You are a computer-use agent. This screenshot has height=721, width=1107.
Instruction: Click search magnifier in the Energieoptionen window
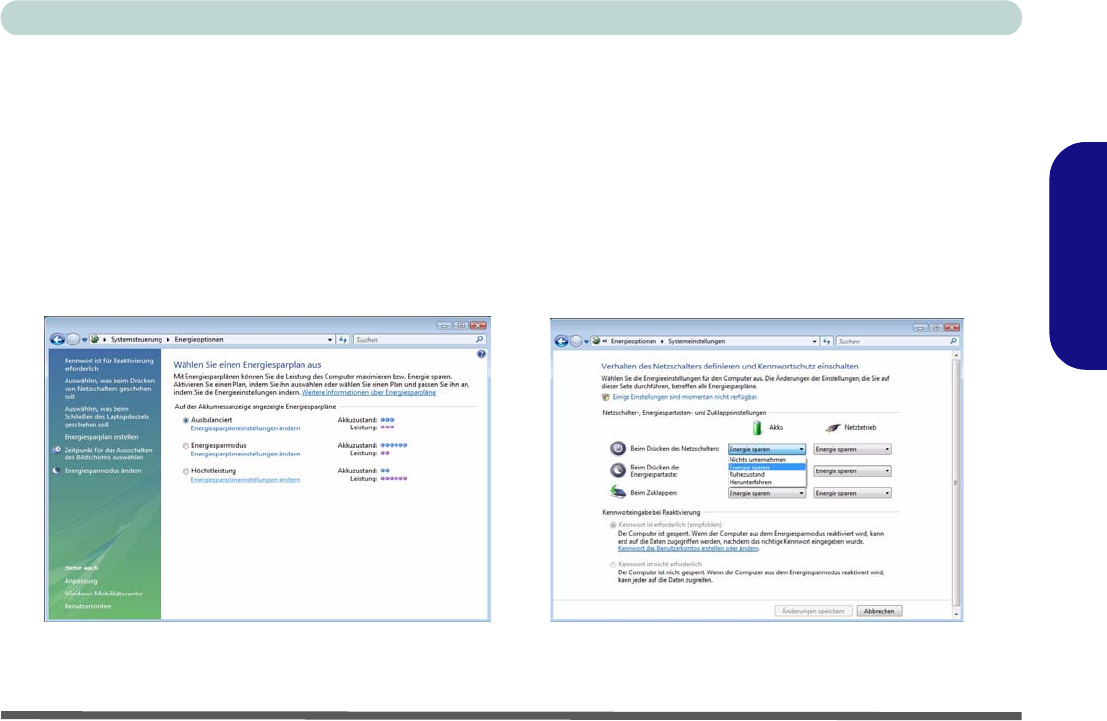tap(479, 340)
